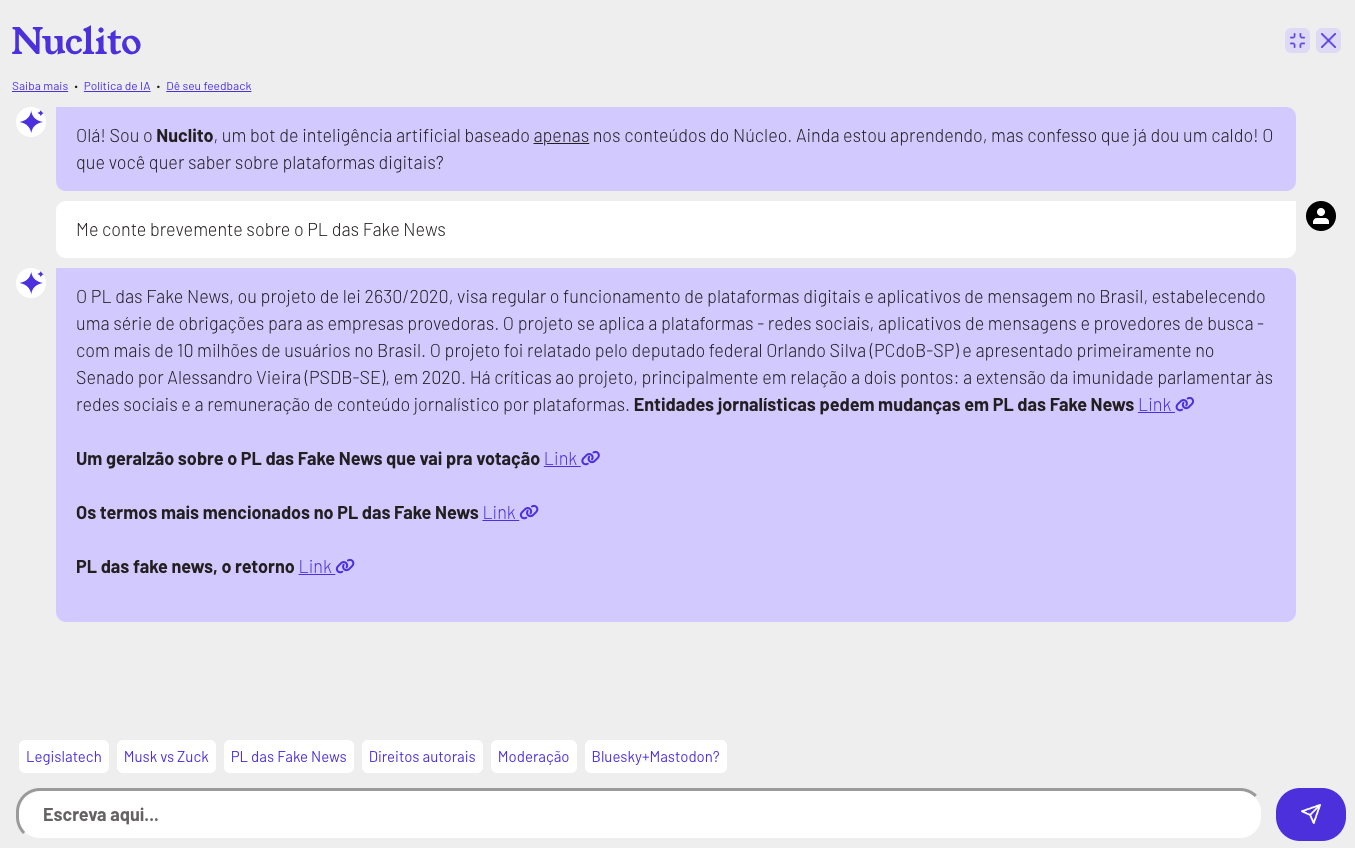The height and width of the screenshot is (848, 1355).
Task: Open Link for Os termos mais mencionados
Action: (511, 513)
